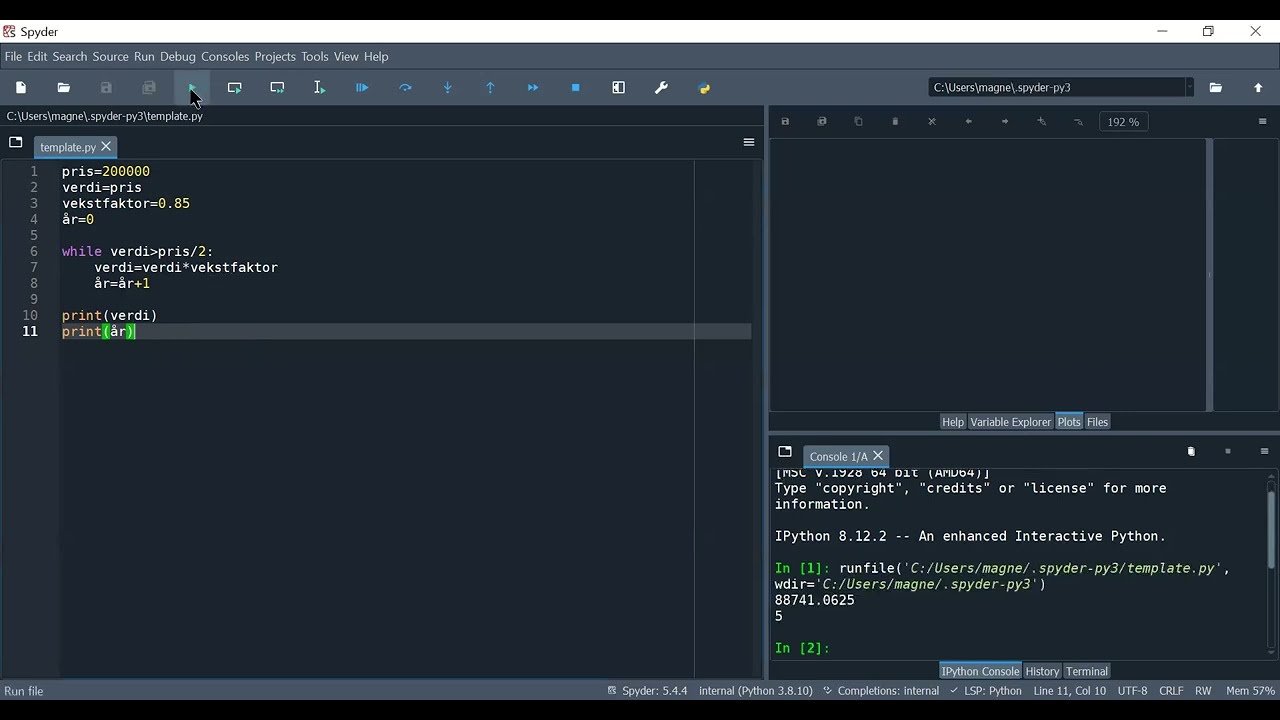Interrupt kernel stop icon in console
This screenshot has width=1280, height=720.
click(x=1228, y=452)
